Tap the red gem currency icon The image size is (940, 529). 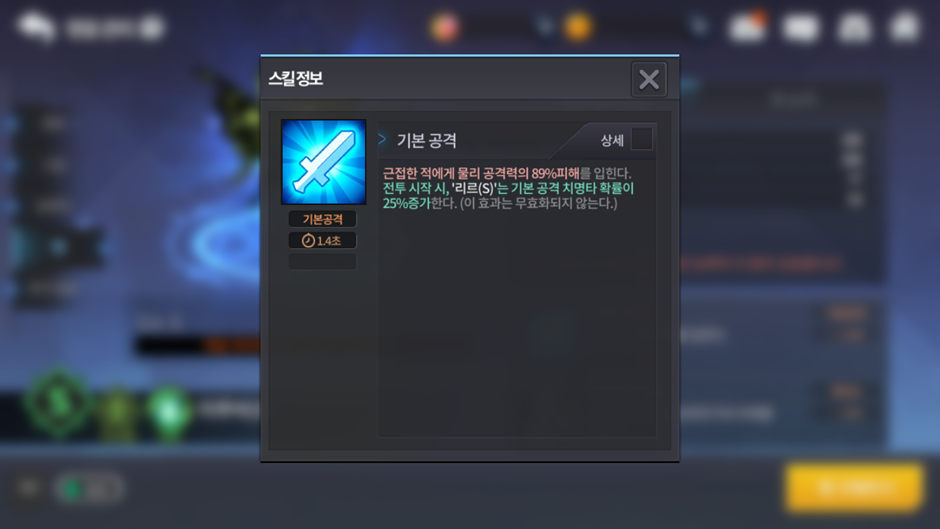coord(444,27)
